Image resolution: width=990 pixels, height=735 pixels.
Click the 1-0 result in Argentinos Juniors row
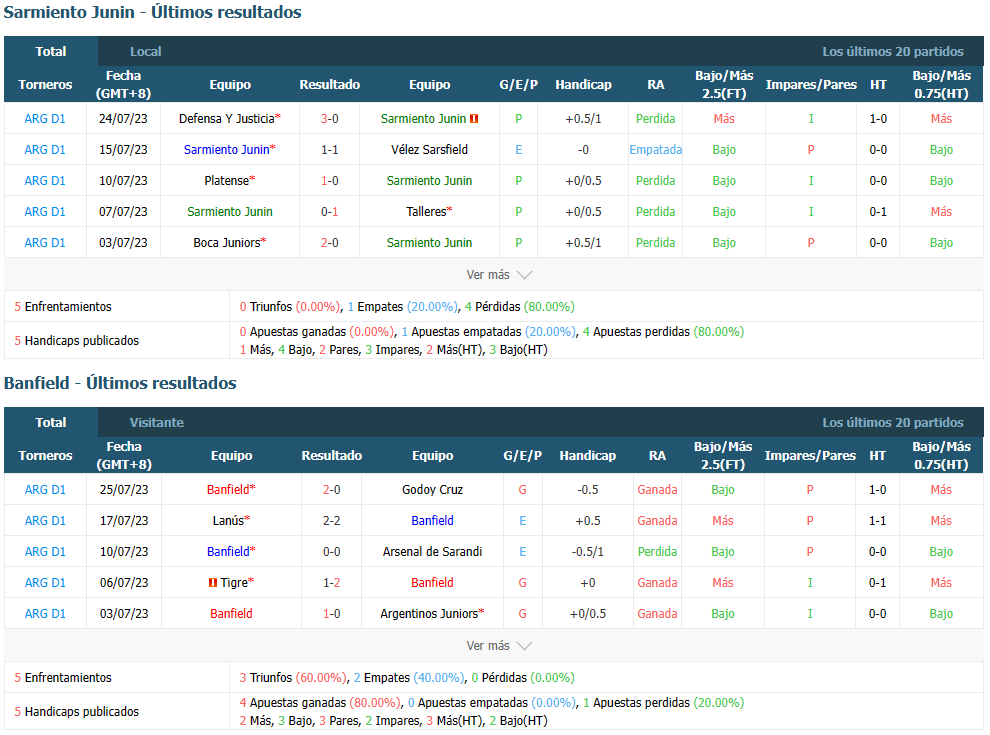(331, 613)
